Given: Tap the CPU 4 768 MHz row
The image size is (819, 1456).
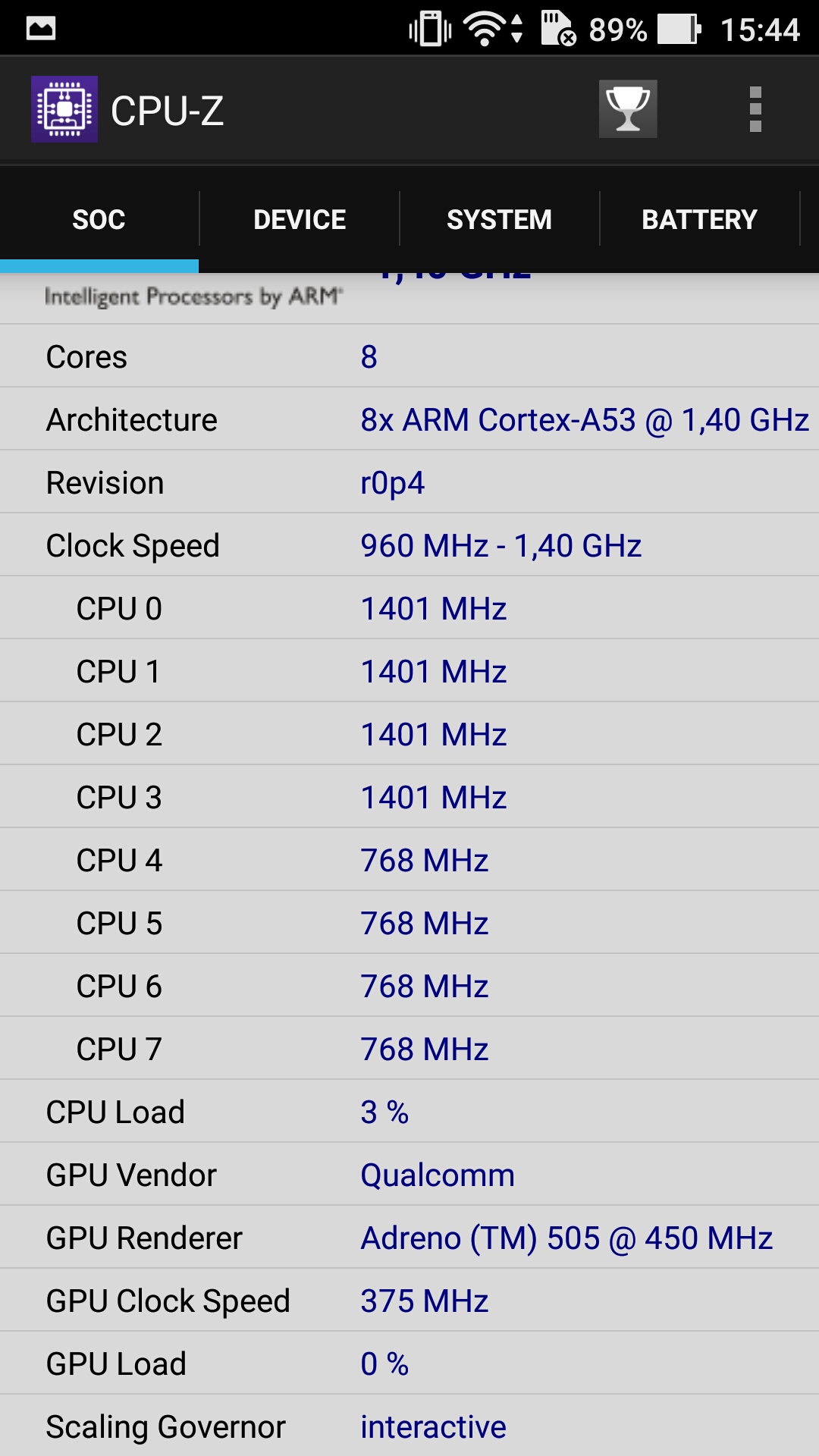Looking at the screenshot, I should coord(409,860).
